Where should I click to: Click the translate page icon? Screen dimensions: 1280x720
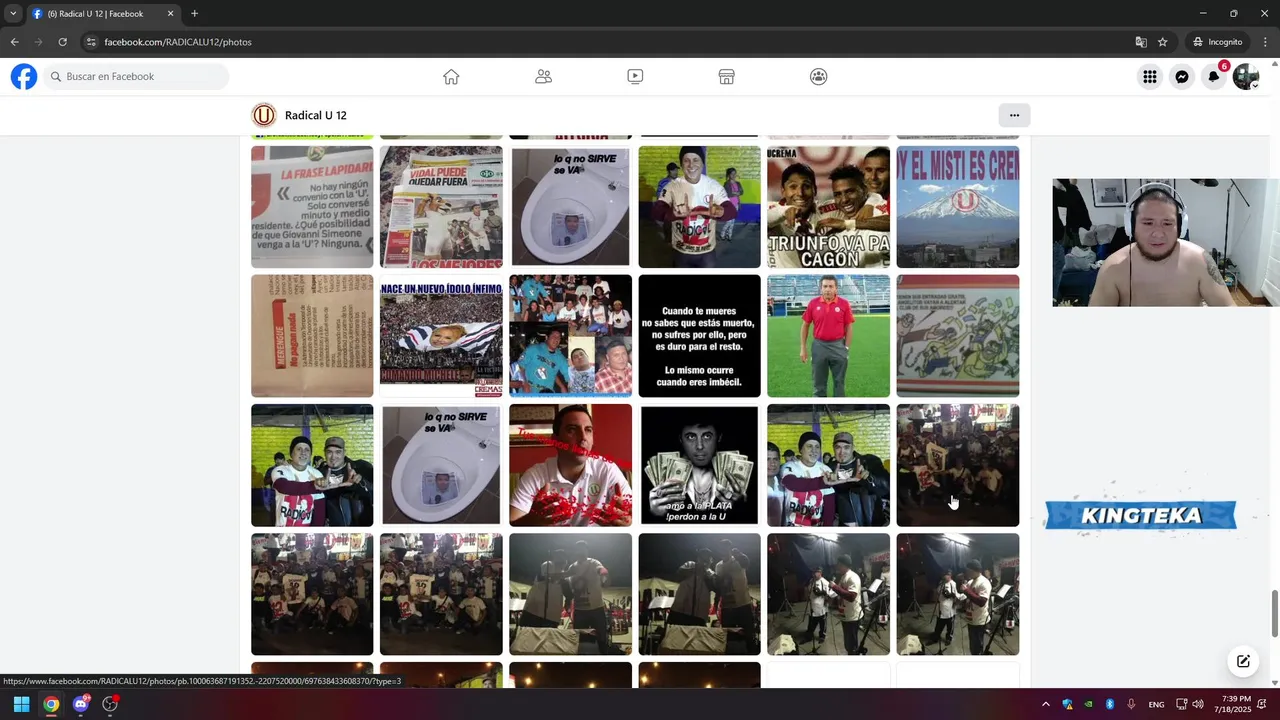(1141, 42)
